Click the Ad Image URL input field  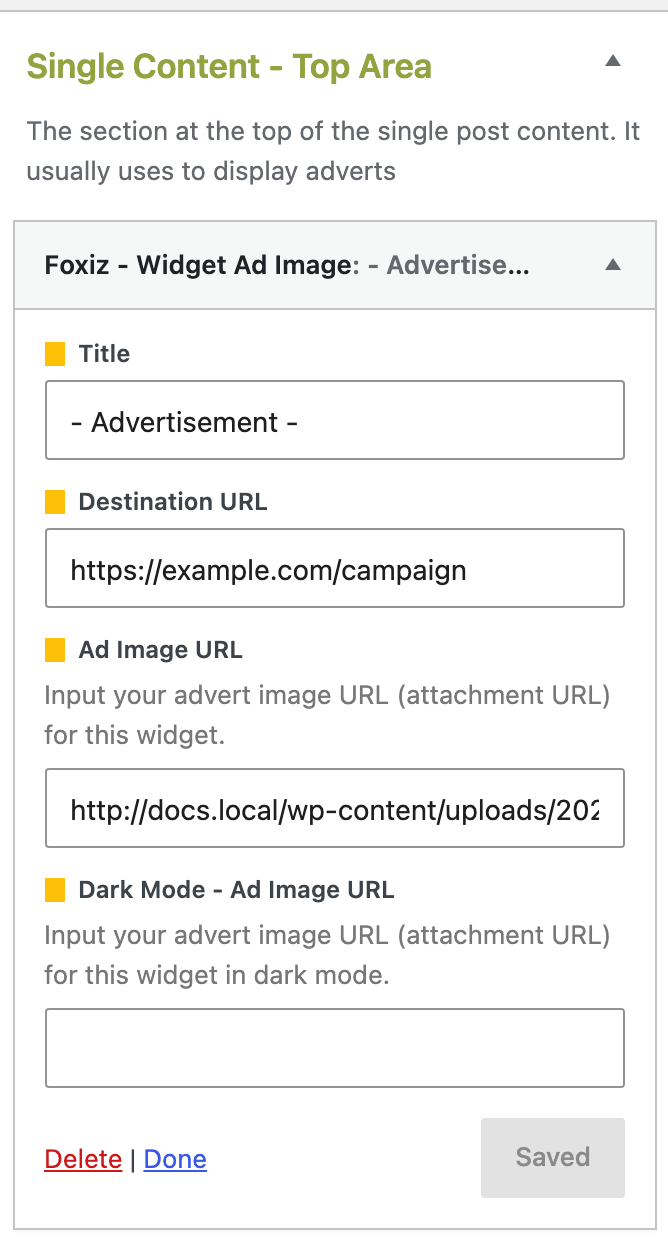[335, 808]
